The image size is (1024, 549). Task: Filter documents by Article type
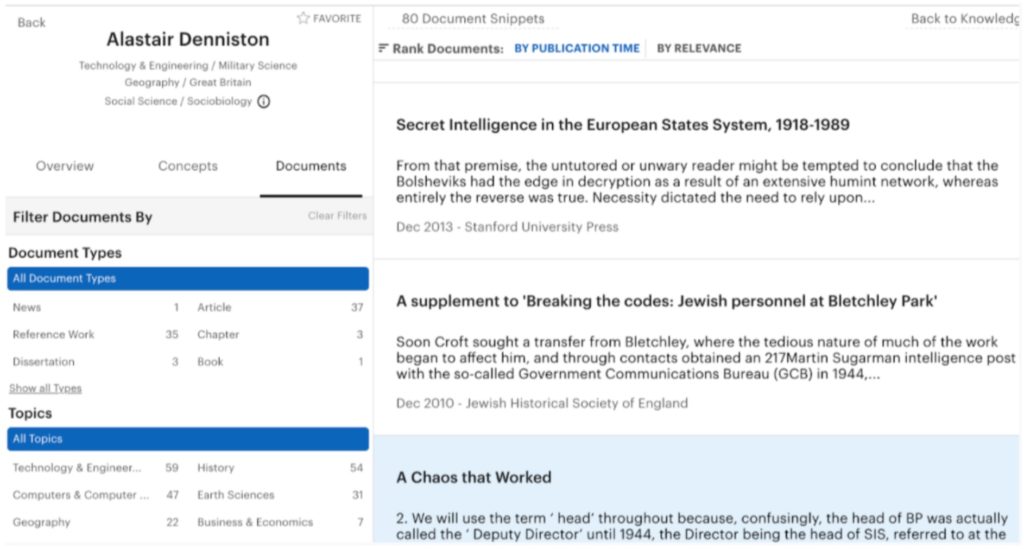[x=214, y=307]
